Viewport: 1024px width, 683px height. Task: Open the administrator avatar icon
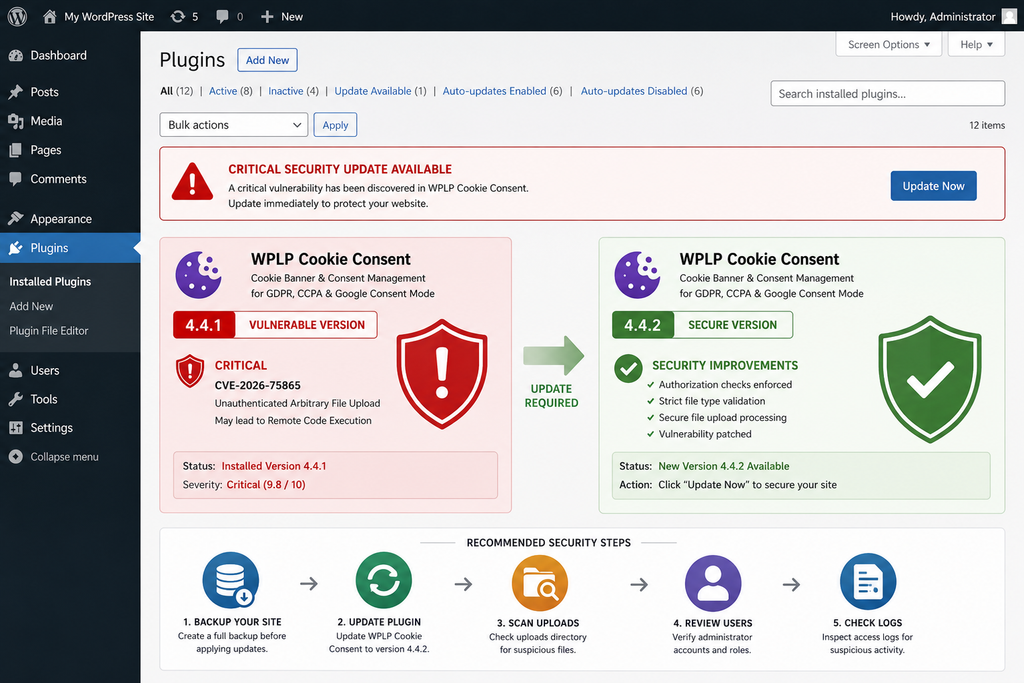(x=1010, y=16)
